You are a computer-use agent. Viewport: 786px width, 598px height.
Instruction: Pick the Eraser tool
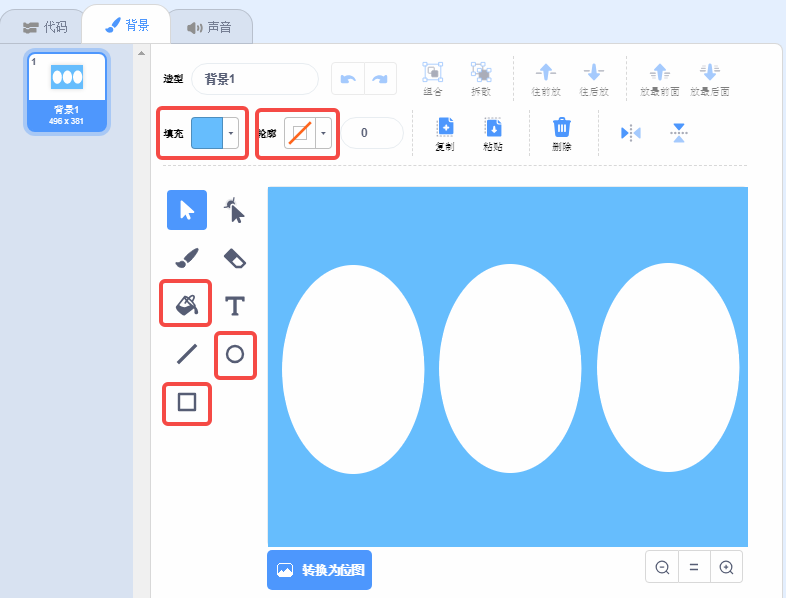(235, 258)
